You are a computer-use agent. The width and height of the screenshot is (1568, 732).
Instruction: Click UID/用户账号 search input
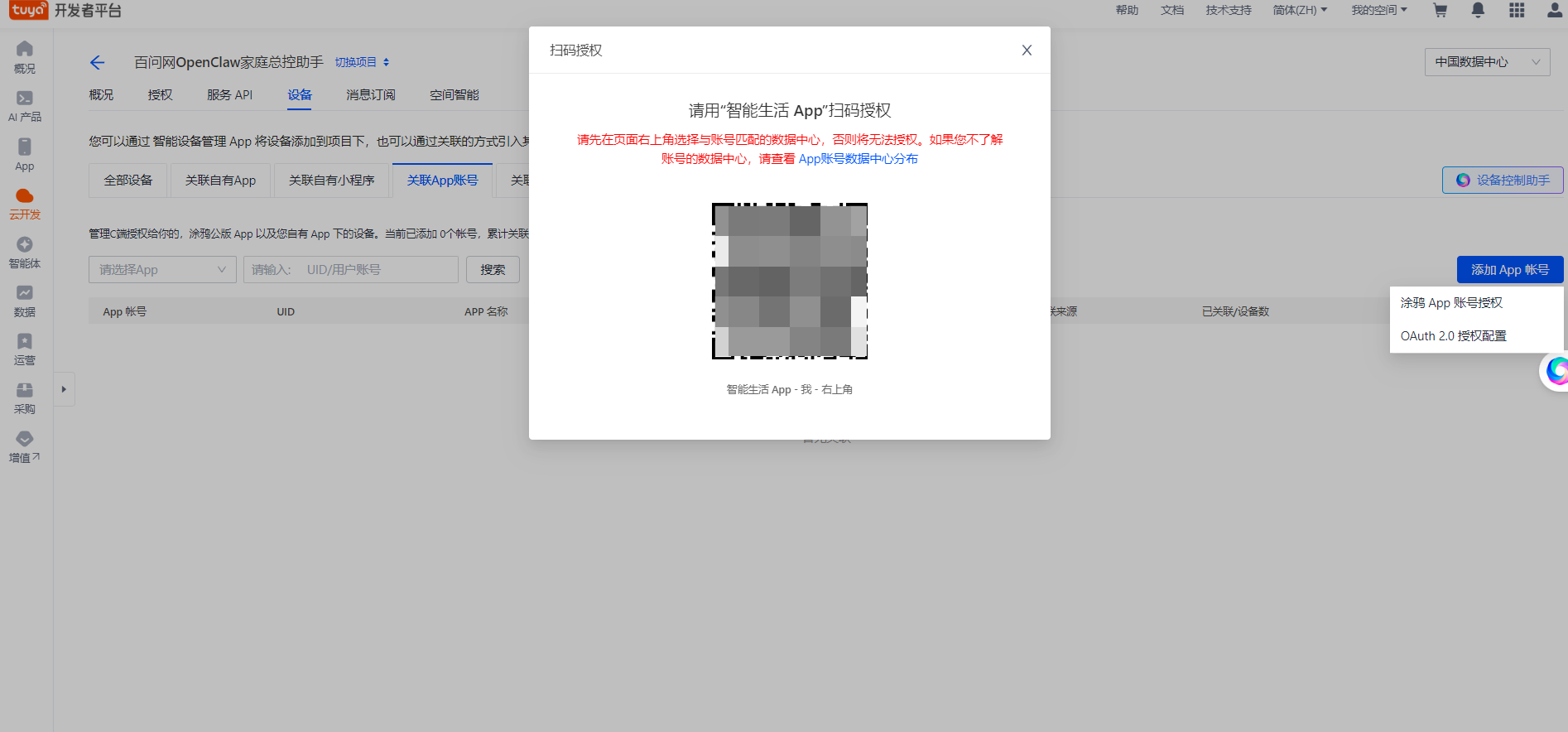coord(350,269)
